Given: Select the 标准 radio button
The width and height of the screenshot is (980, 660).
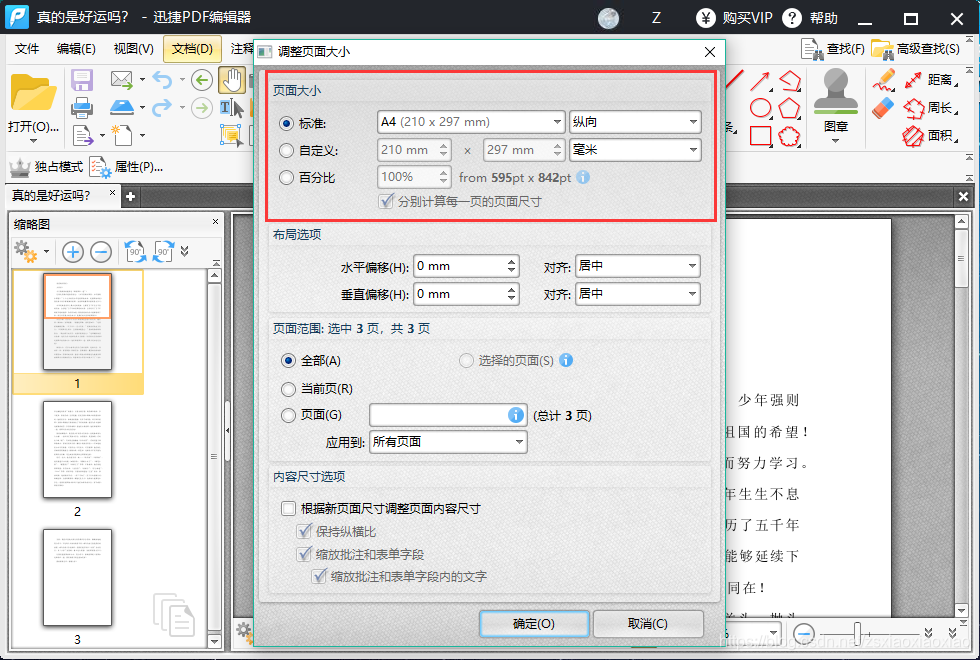Looking at the screenshot, I should coord(286,124).
